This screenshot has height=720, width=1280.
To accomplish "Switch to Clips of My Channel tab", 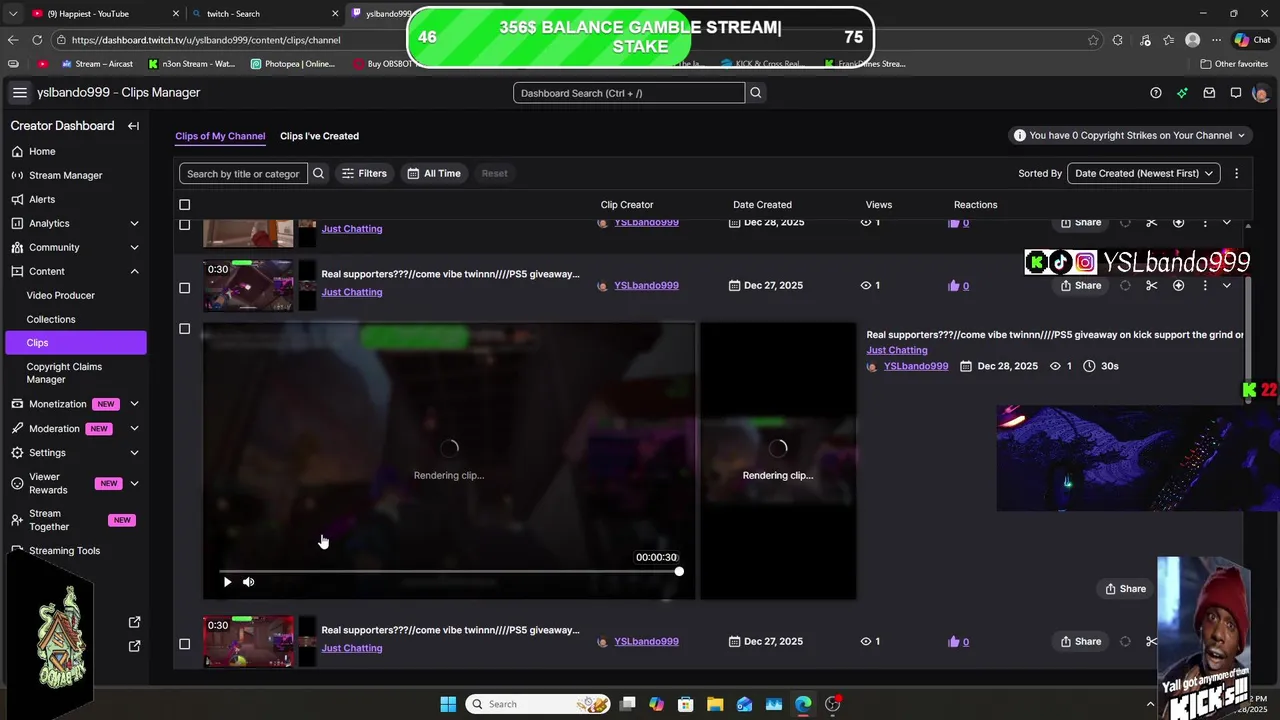I will tap(220, 136).
